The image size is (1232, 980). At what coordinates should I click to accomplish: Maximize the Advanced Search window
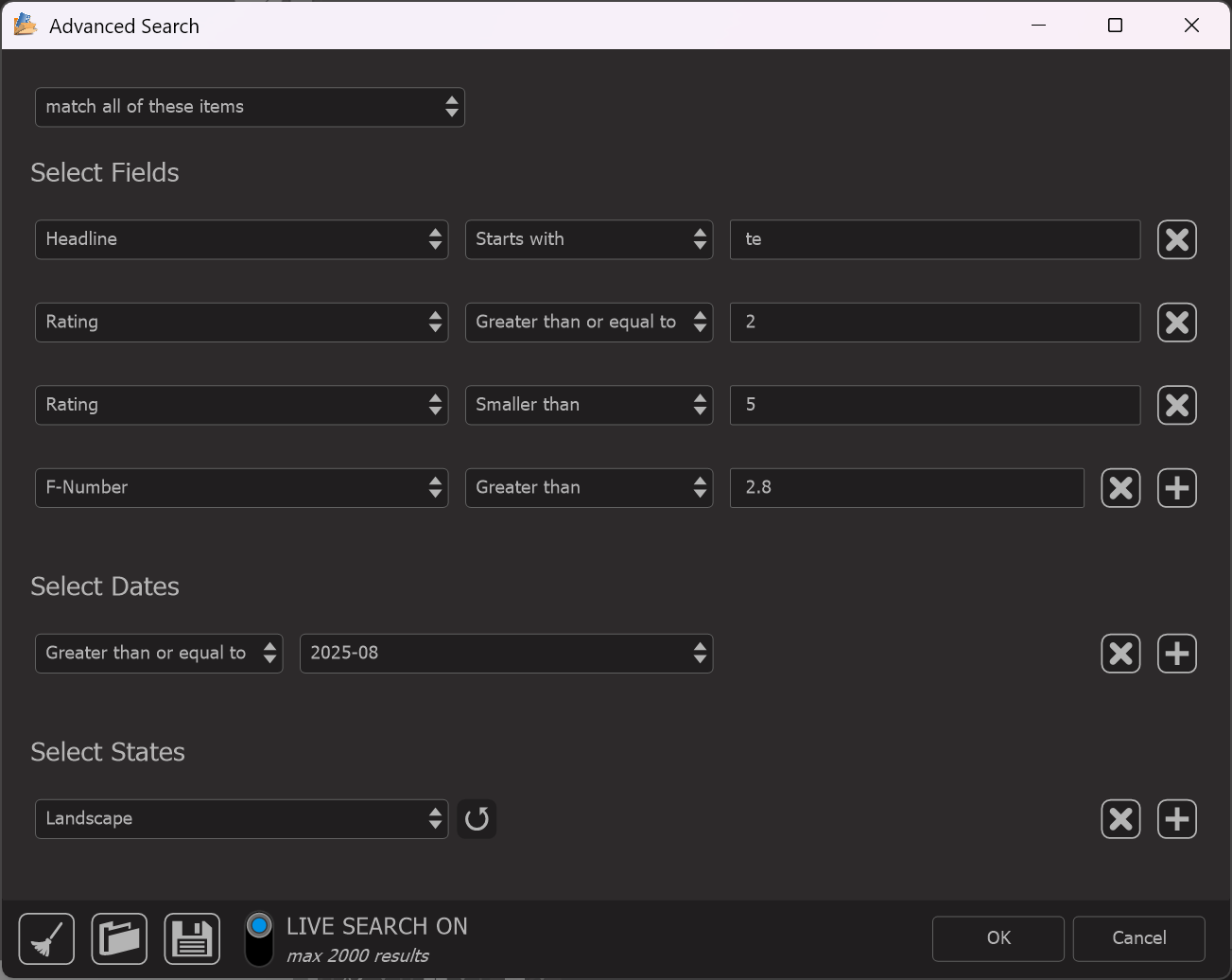1115,26
